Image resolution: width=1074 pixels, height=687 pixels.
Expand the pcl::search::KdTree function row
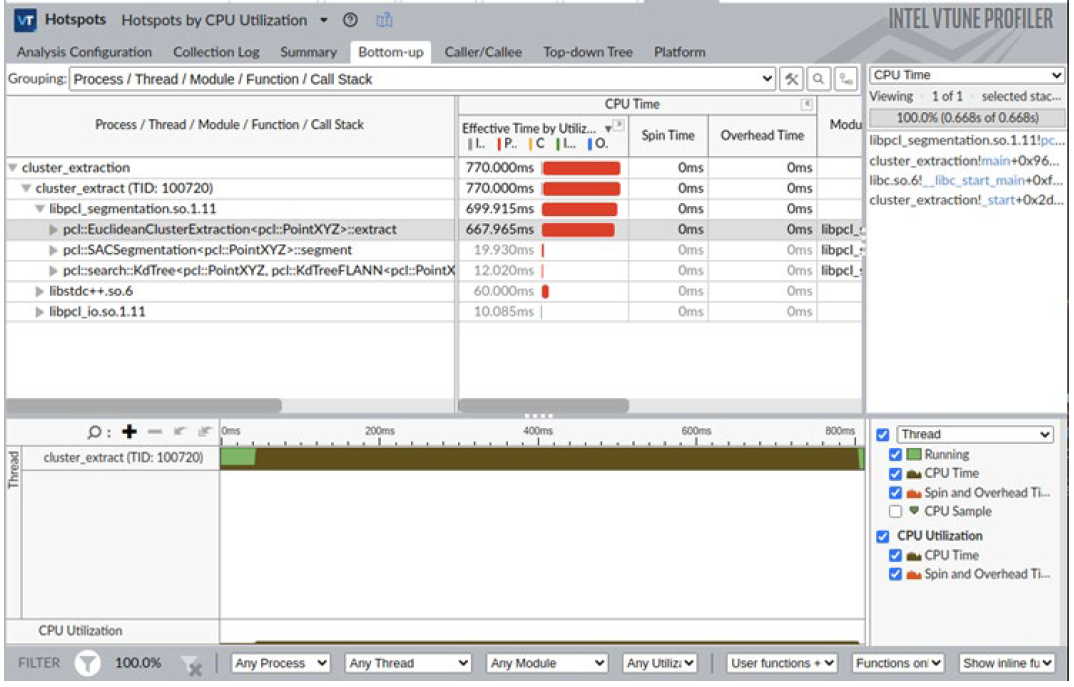pyautogui.click(x=53, y=271)
